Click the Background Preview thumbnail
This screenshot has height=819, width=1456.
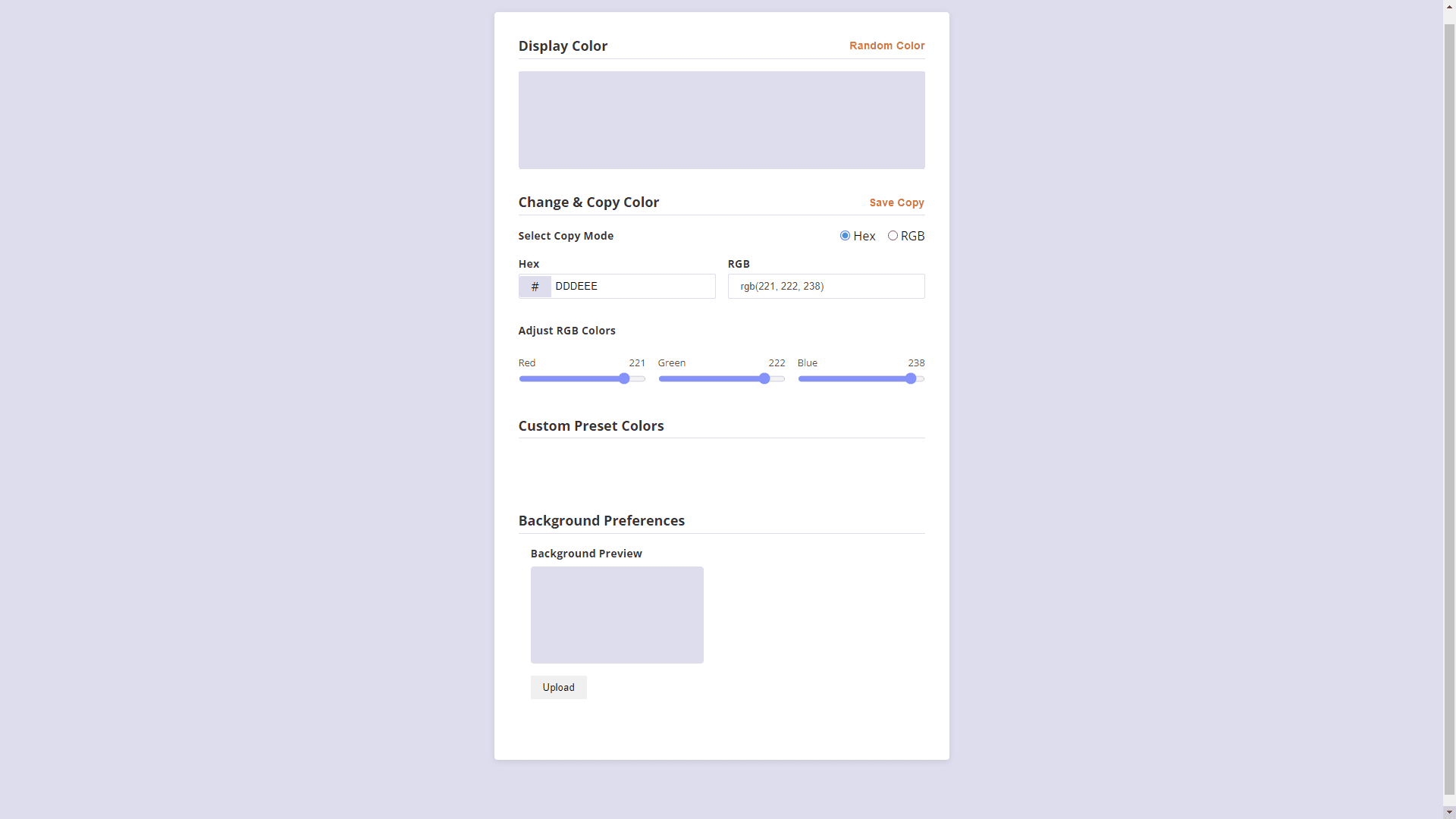(617, 615)
